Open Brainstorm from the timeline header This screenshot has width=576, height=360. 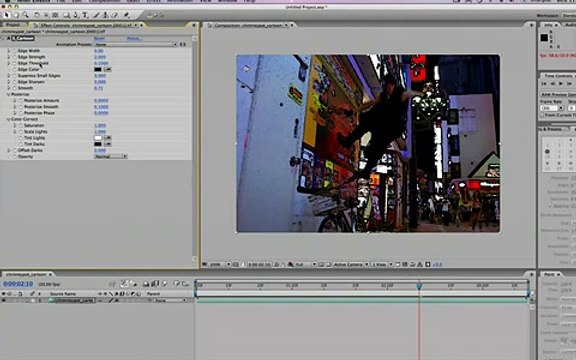click(x=176, y=284)
